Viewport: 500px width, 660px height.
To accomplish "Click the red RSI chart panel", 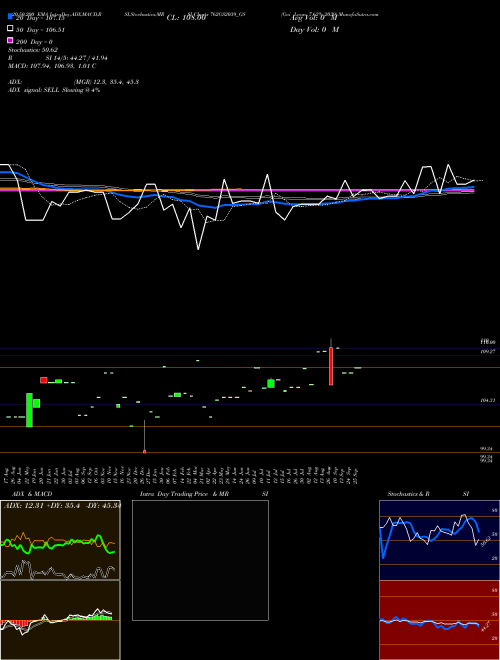I will pos(439,620).
